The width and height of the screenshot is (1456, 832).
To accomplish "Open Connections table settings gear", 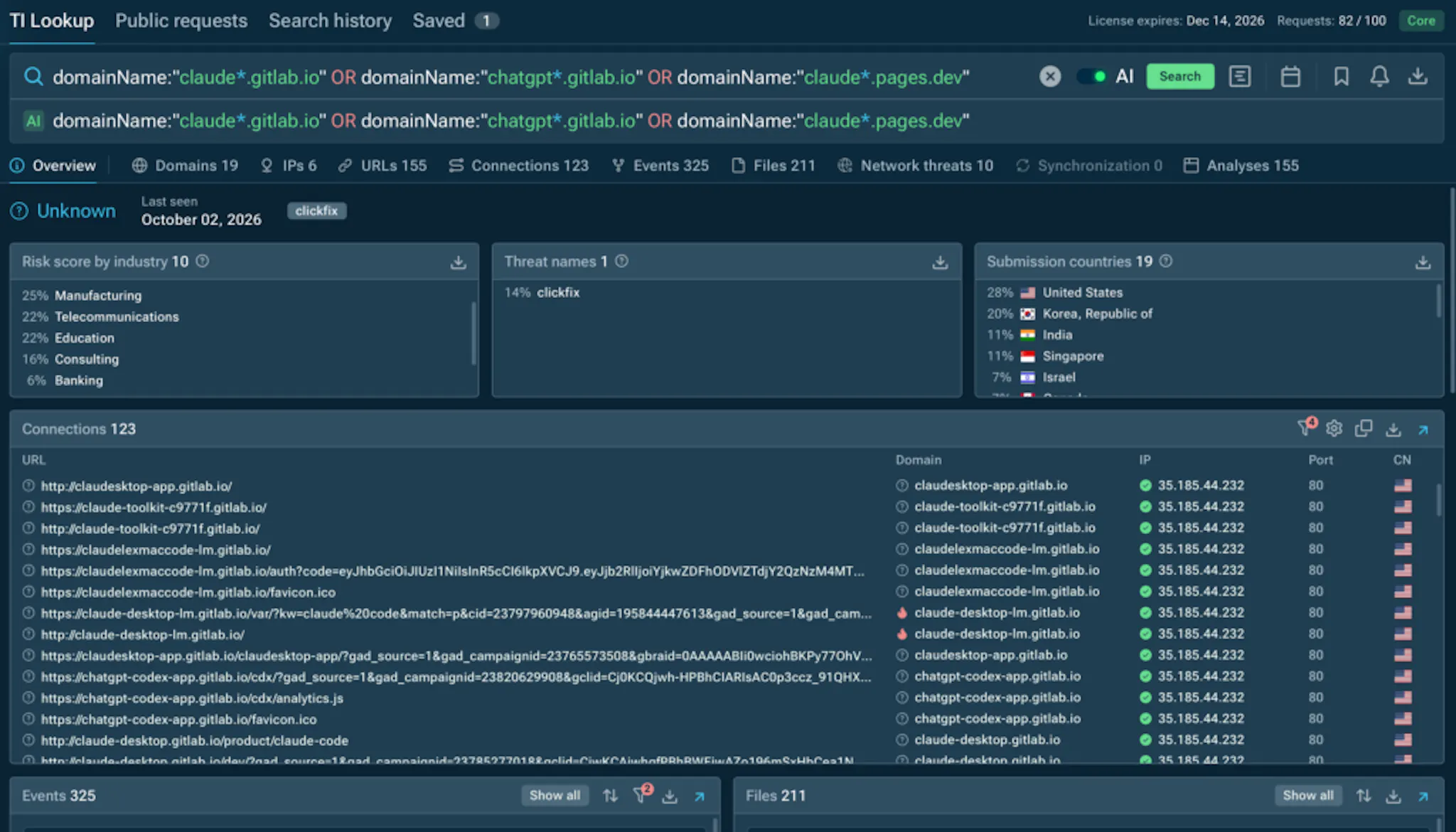I will [x=1334, y=428].
